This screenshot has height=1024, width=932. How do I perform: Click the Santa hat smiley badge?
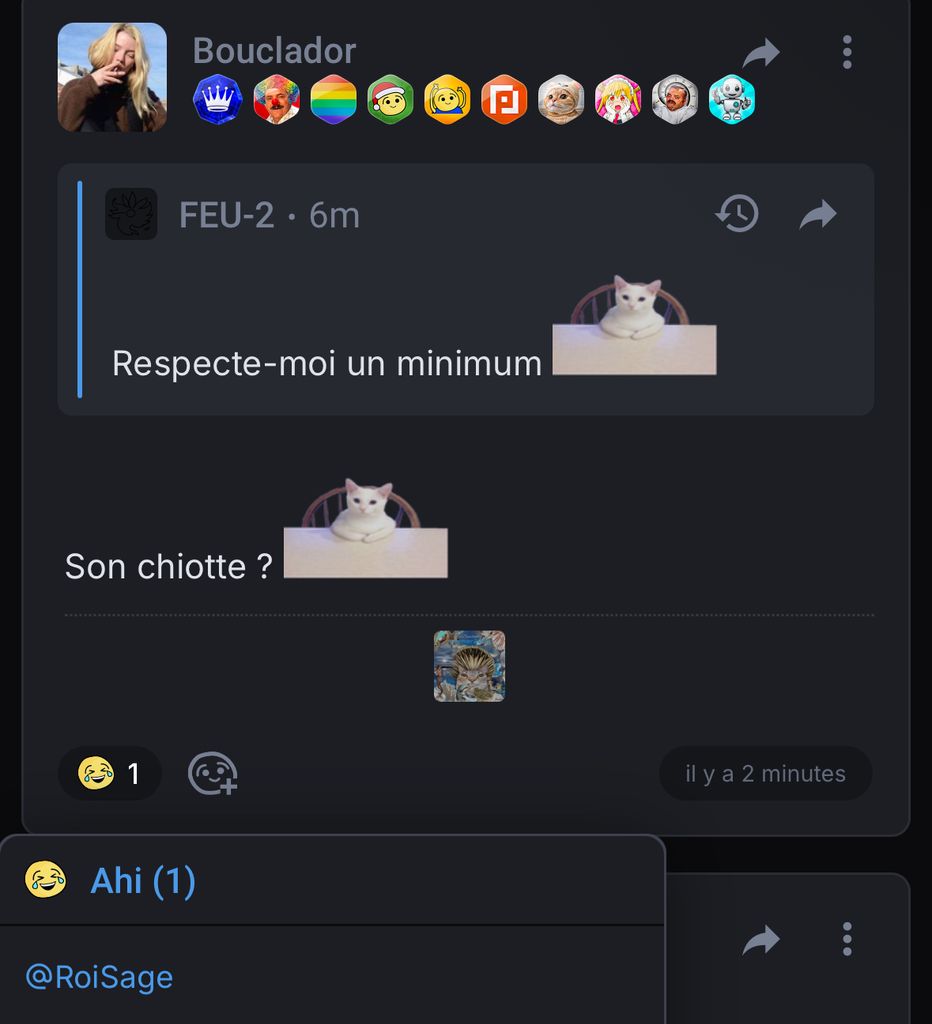390,99
